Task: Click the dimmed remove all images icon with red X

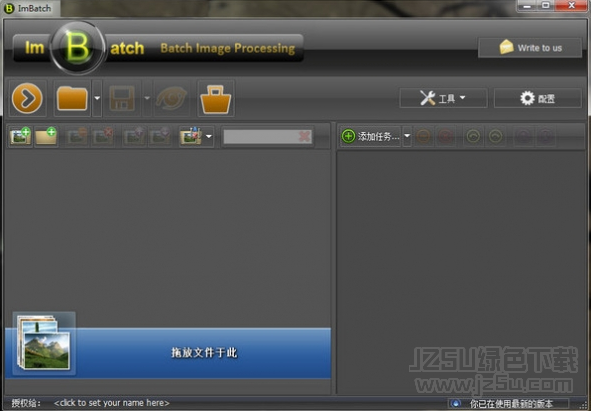Action: 103,136
